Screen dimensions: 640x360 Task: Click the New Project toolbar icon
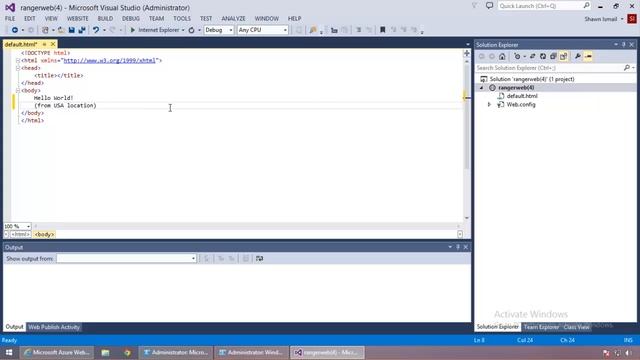coord(45,30)
